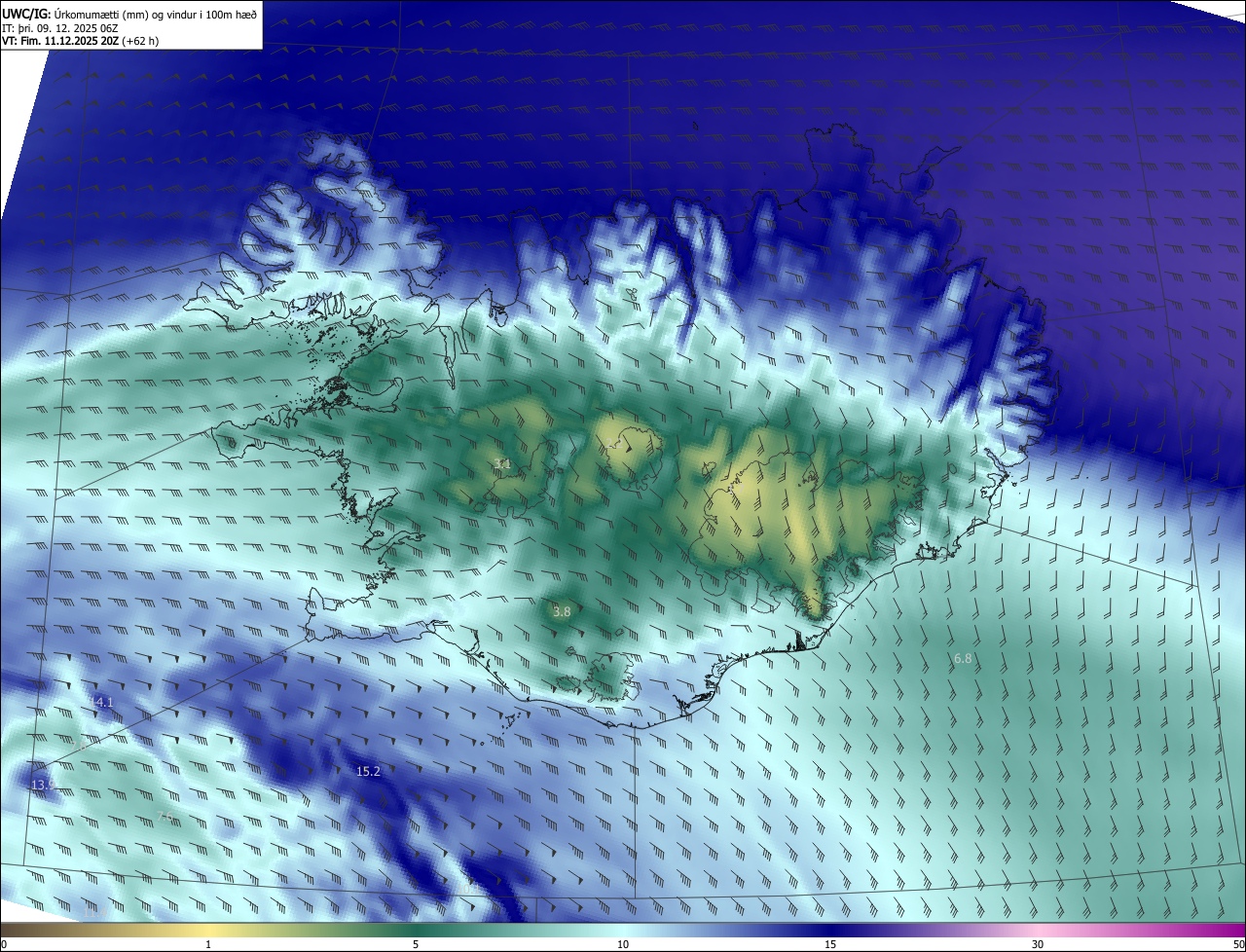Click the 15.2 value label on the map
Image resolution: width=1246 pixels, height=952 pixels.
coord(368,771)
